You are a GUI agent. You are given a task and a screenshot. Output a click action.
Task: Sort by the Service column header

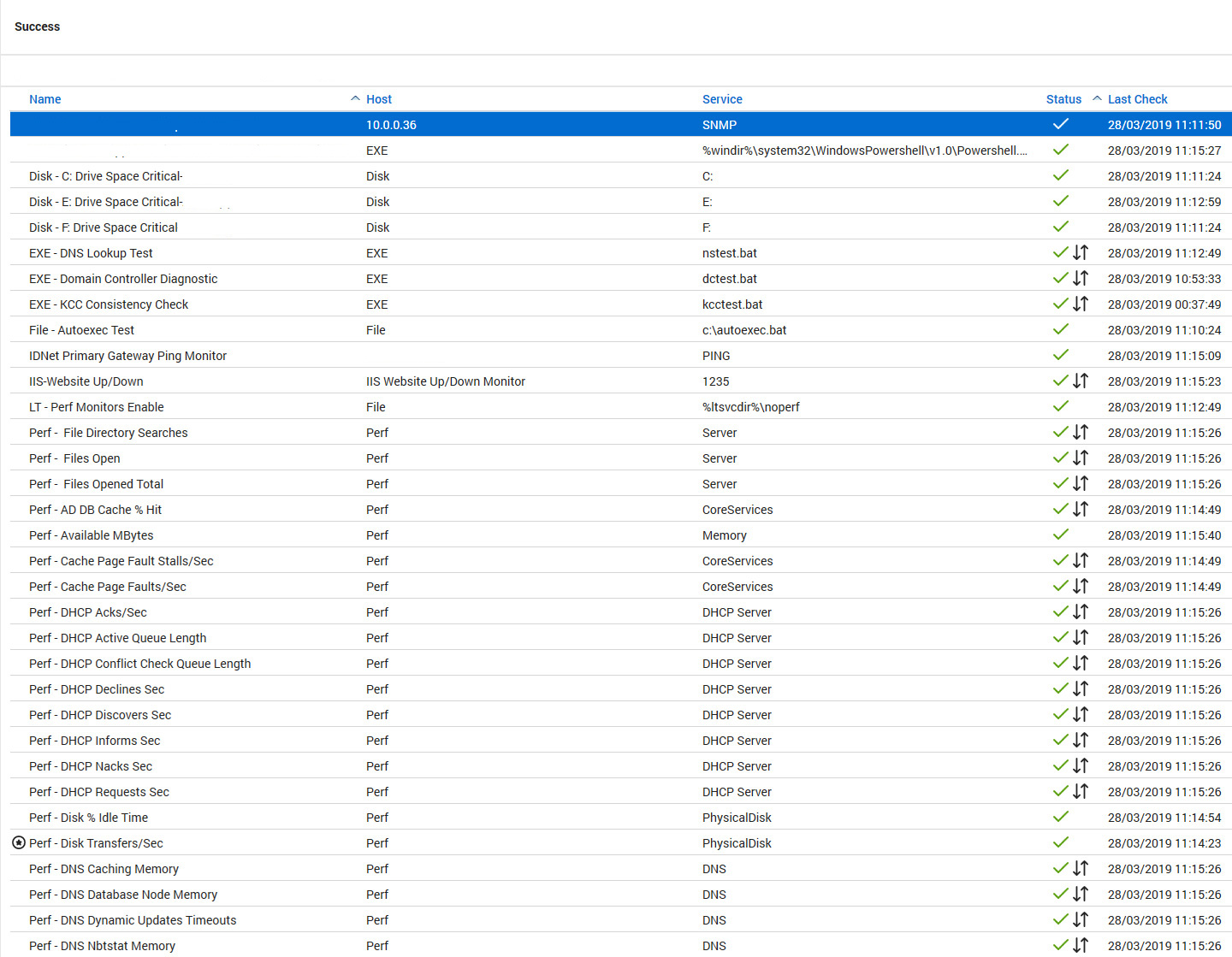click(x=722, y=99)
